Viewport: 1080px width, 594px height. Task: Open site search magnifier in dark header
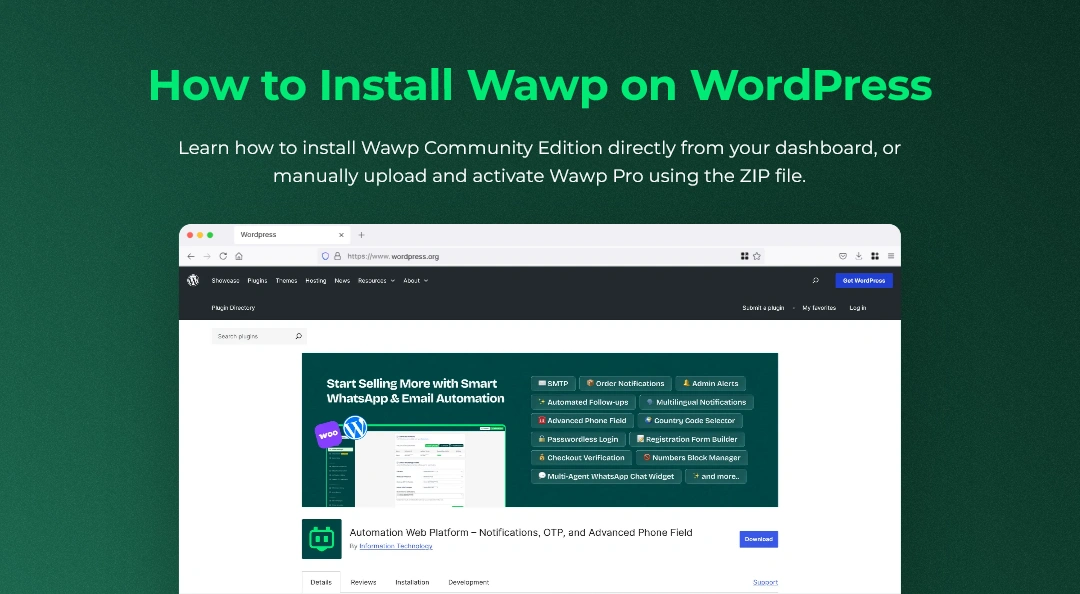pyautogui.click(x=816, y=280)
